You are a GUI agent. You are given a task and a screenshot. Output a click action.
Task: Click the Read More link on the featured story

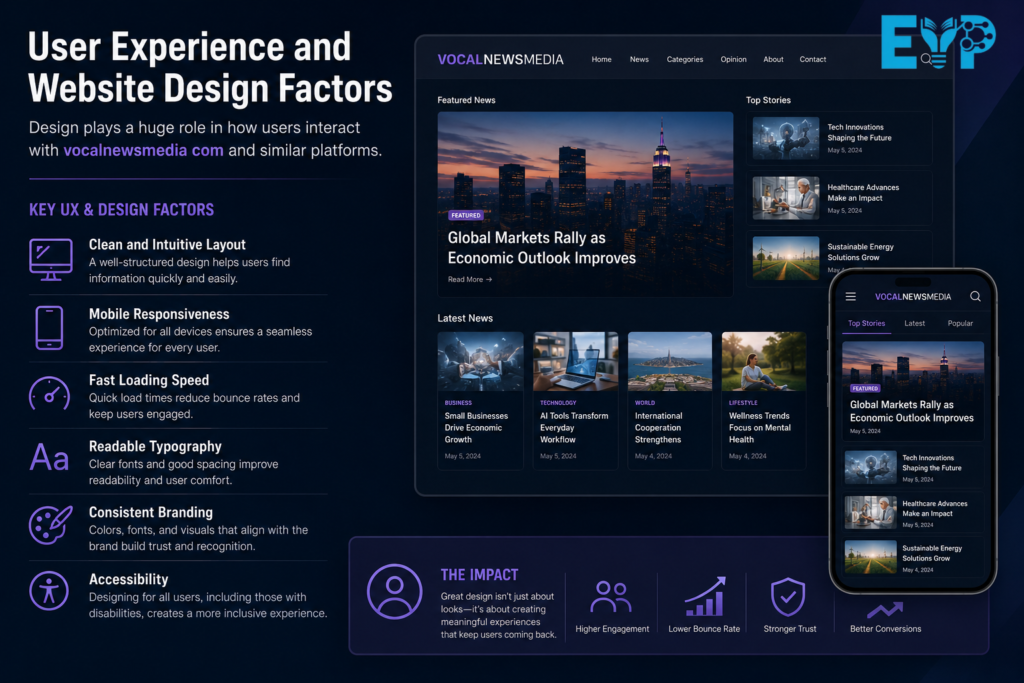coord(470,279)
